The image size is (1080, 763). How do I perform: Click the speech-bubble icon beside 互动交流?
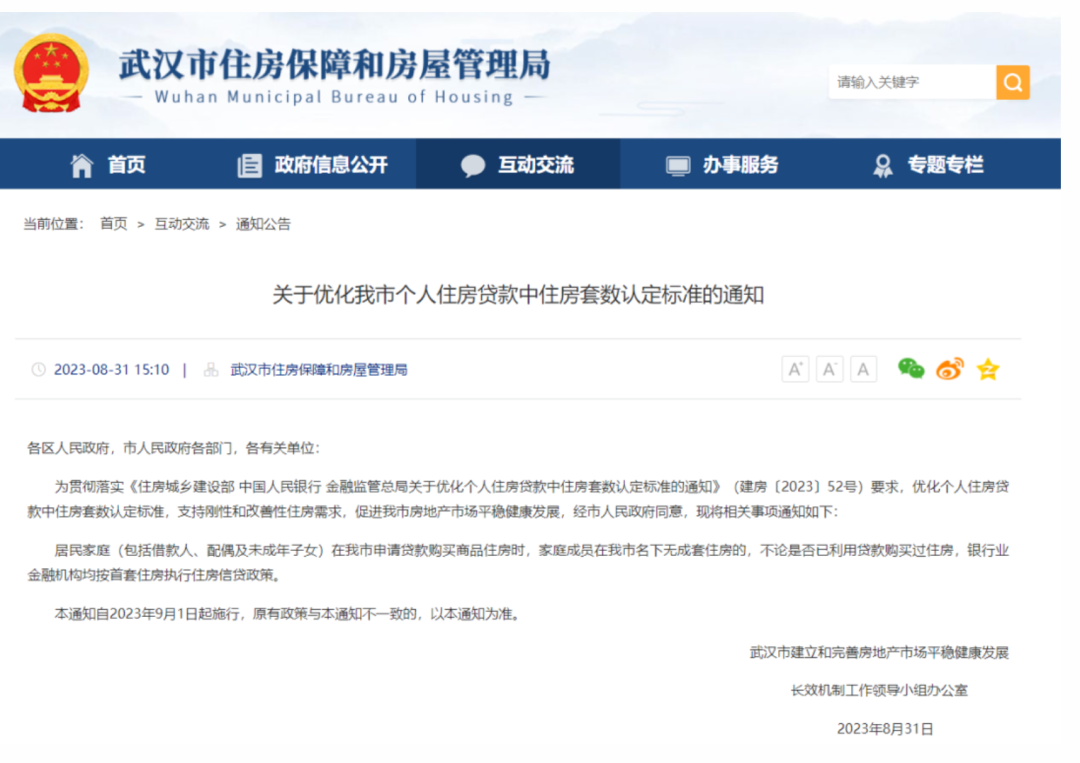473,165
